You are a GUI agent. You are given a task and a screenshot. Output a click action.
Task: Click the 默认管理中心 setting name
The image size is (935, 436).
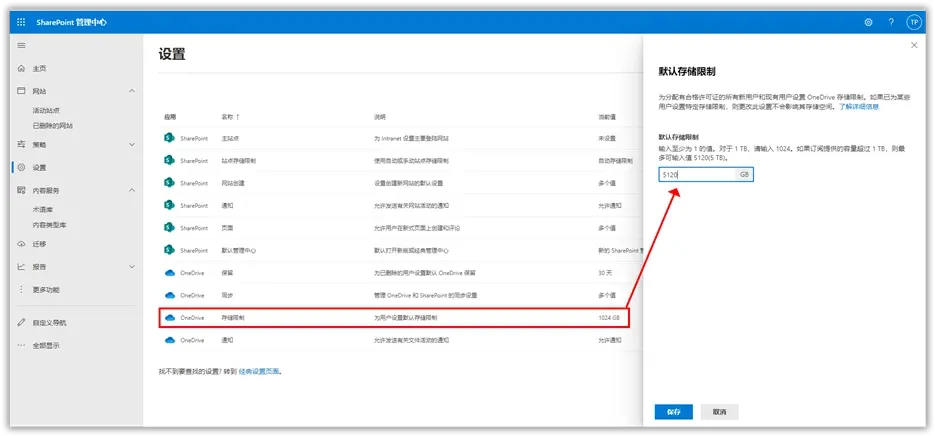[x=239, y=251]
